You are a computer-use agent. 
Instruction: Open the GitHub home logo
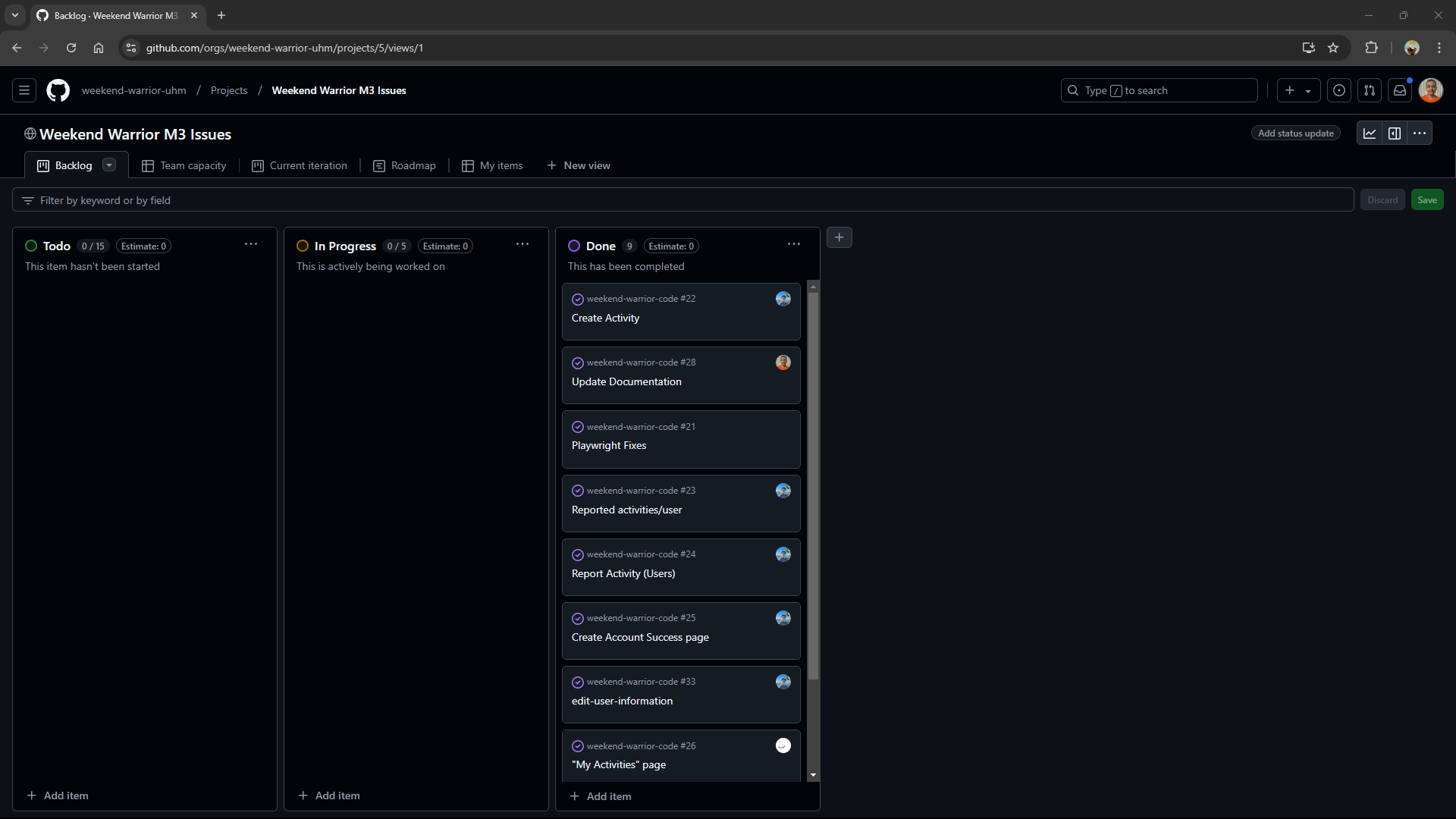(58, 90)
